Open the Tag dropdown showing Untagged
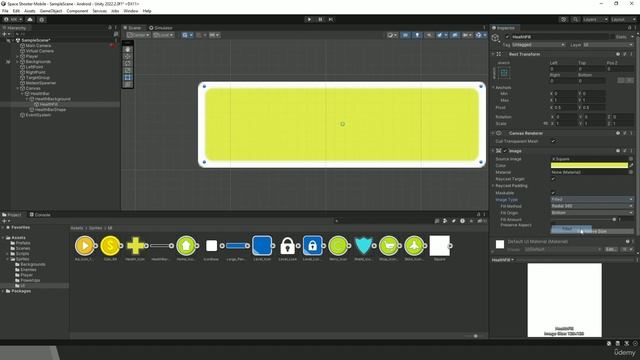 (538, 44)
